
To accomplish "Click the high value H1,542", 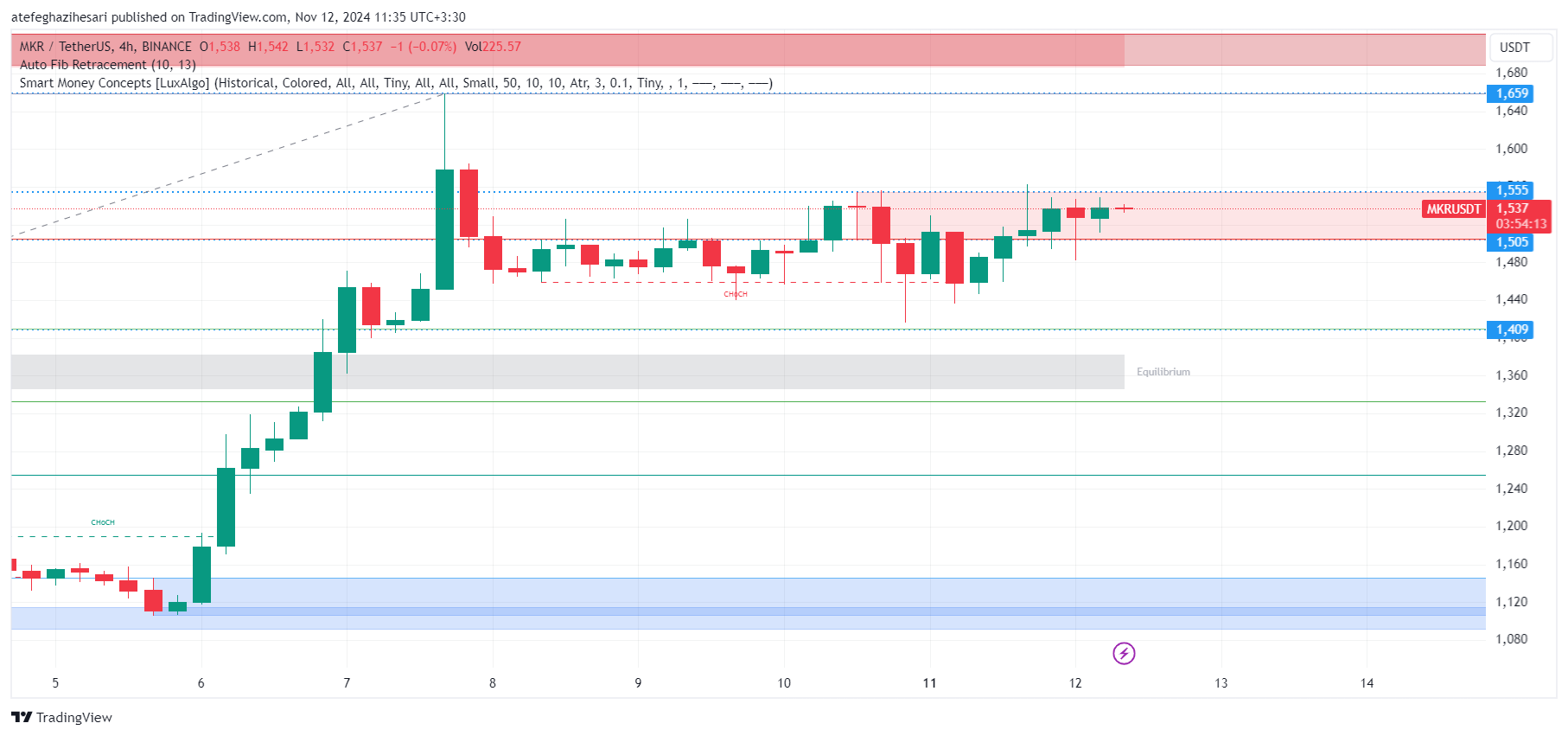I will 268,47.
